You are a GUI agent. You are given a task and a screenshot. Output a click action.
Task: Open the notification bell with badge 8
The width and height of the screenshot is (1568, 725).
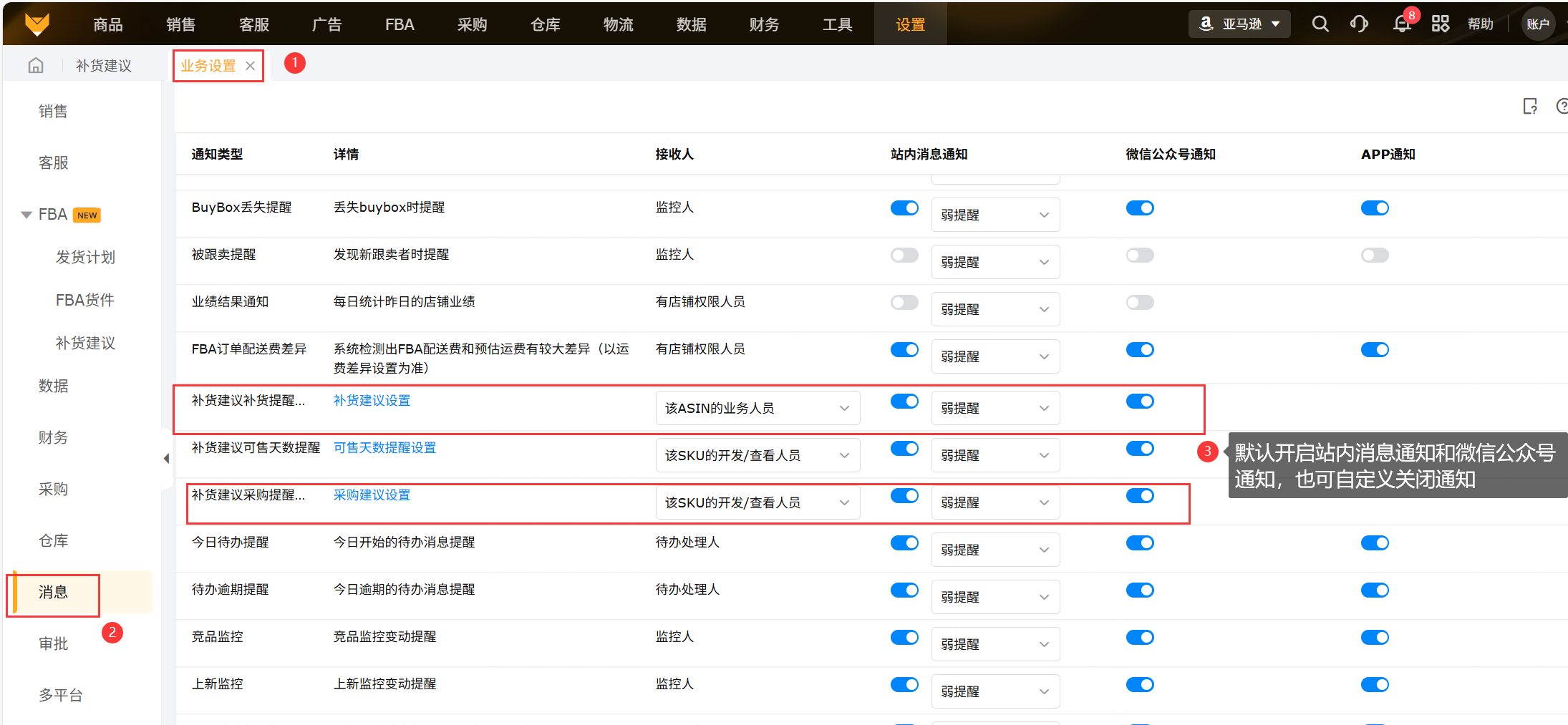pyautogui.click(x=1402, y=24)
